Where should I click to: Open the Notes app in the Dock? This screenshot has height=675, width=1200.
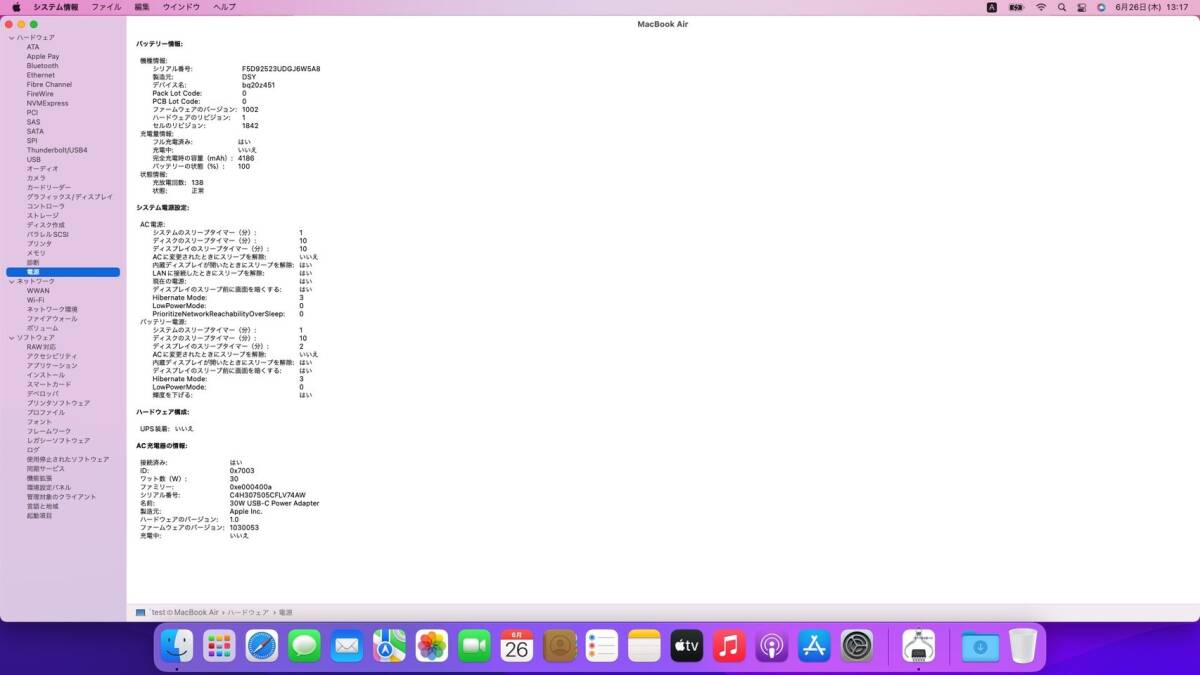pos(645,647)
